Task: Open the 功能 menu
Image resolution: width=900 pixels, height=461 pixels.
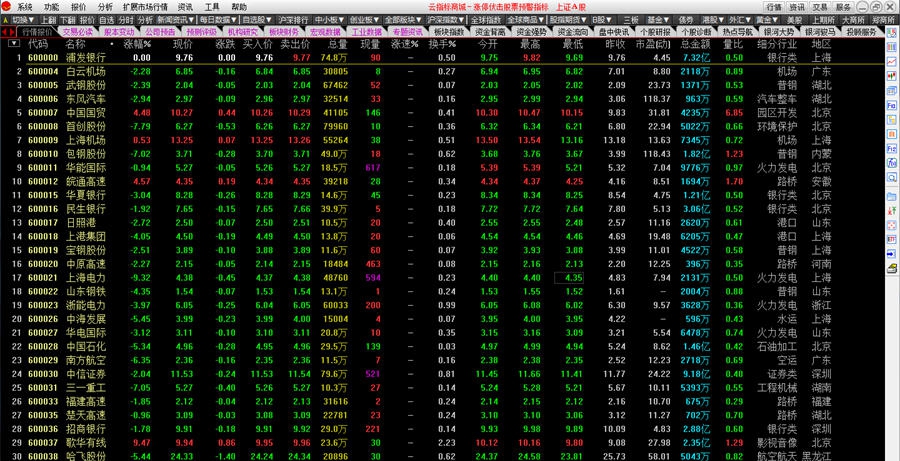Action: 51,7
